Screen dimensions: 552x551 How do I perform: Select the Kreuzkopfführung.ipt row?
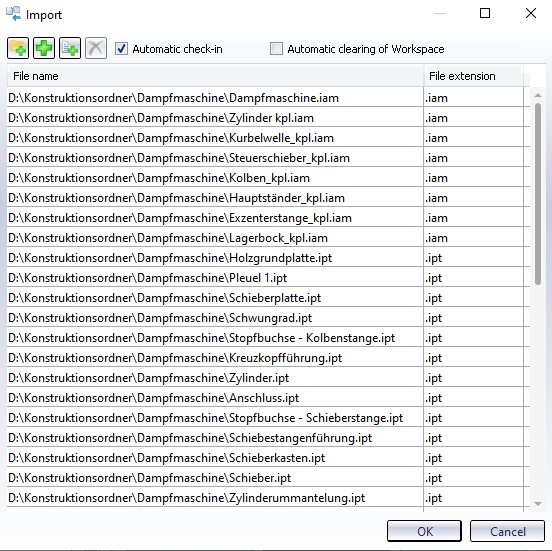click(268, 358)
